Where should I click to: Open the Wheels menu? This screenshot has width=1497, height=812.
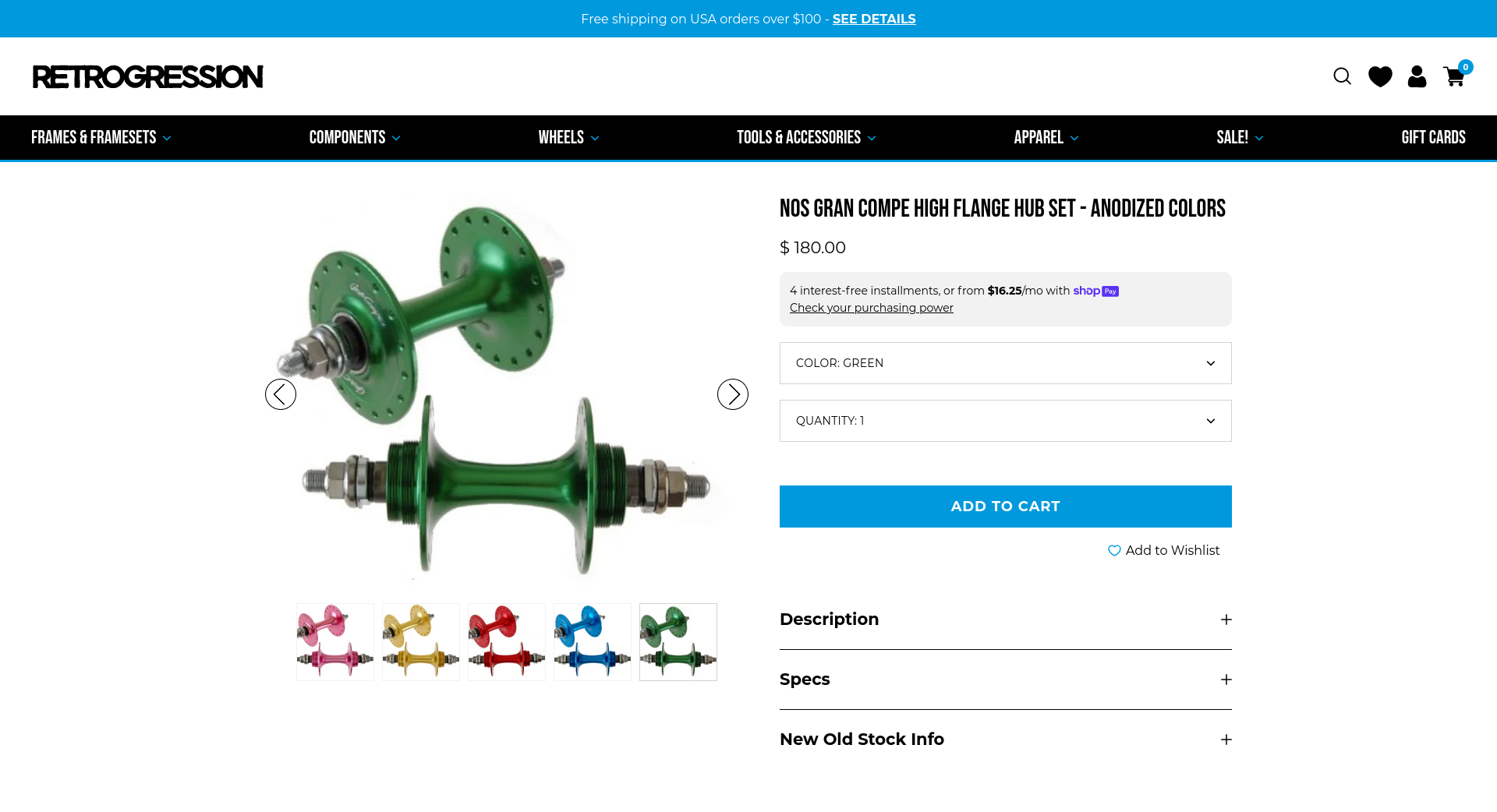(x=568, y=137)
